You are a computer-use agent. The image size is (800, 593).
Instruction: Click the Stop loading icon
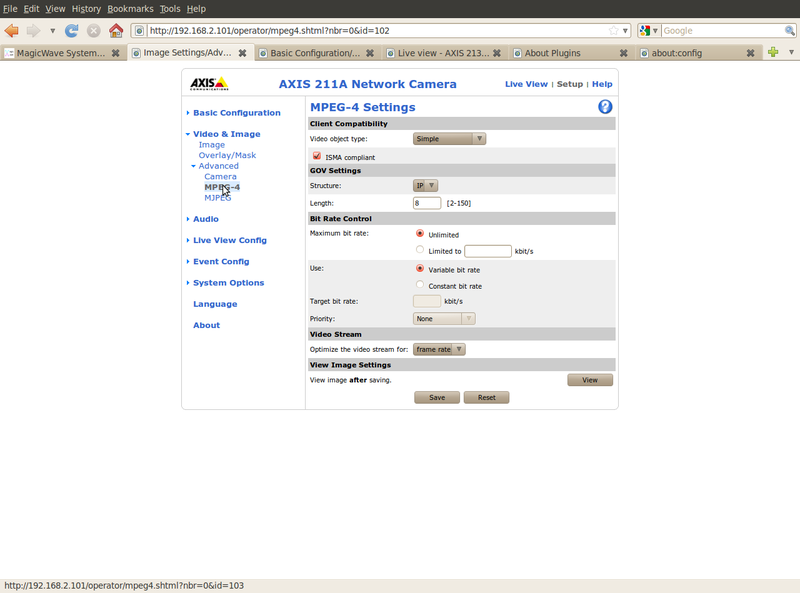coord(93,31)
